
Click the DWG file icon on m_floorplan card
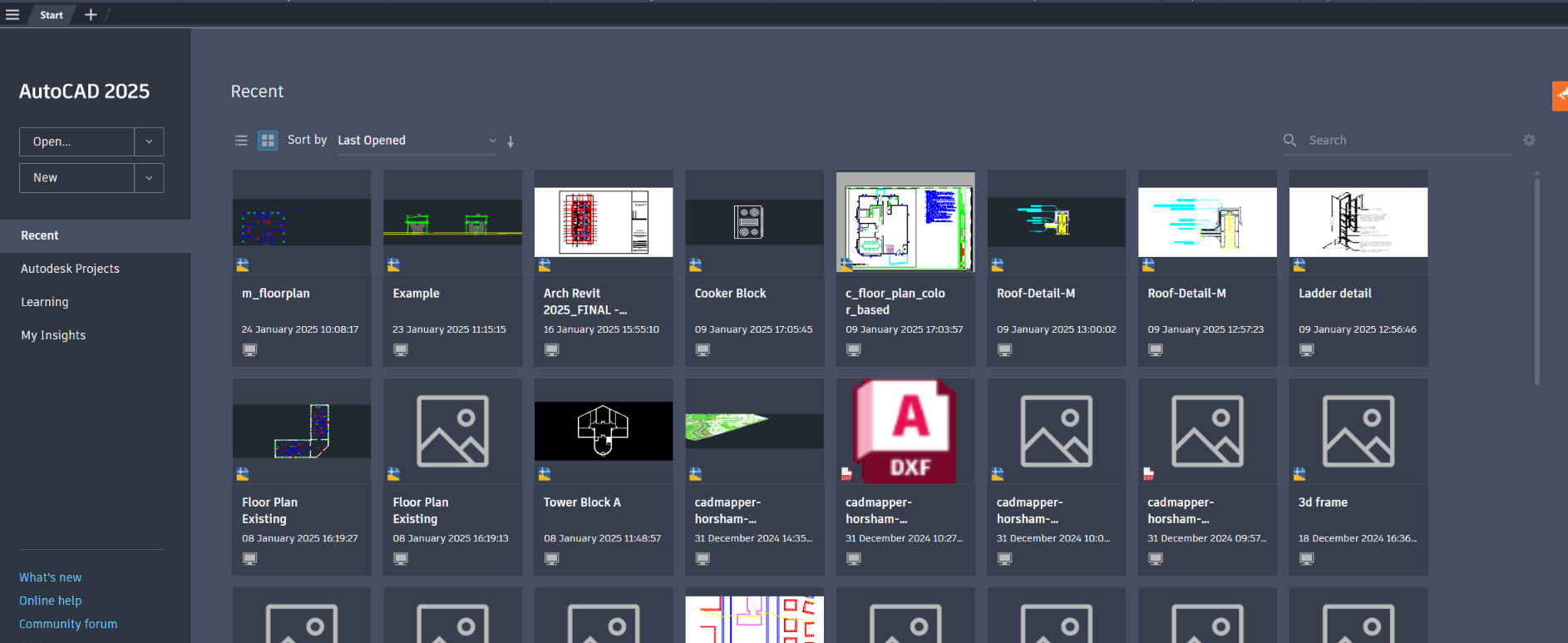[x=243, y=265]
